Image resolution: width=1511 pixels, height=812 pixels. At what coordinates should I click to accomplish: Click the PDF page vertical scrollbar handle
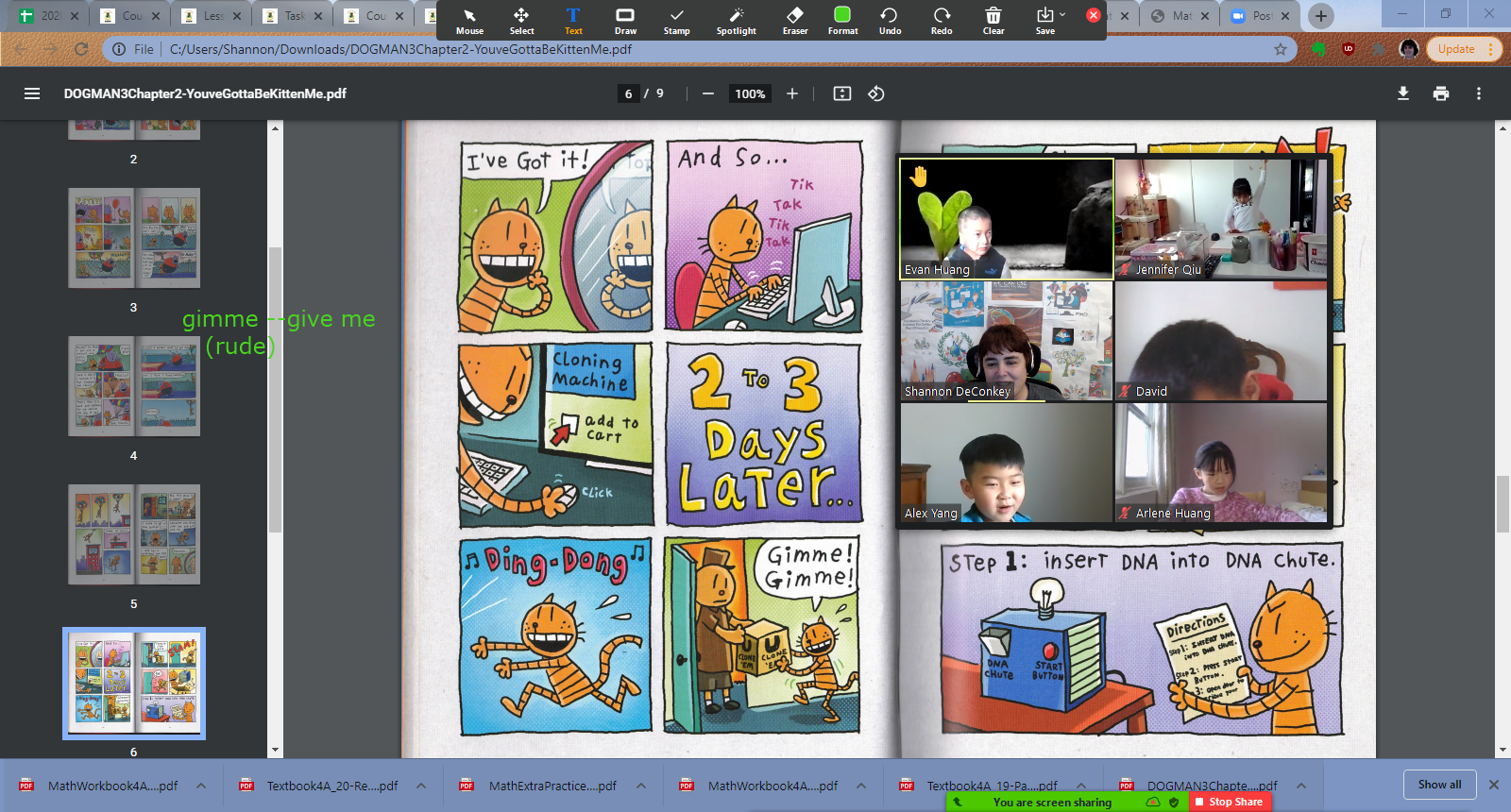(1503, 505)
